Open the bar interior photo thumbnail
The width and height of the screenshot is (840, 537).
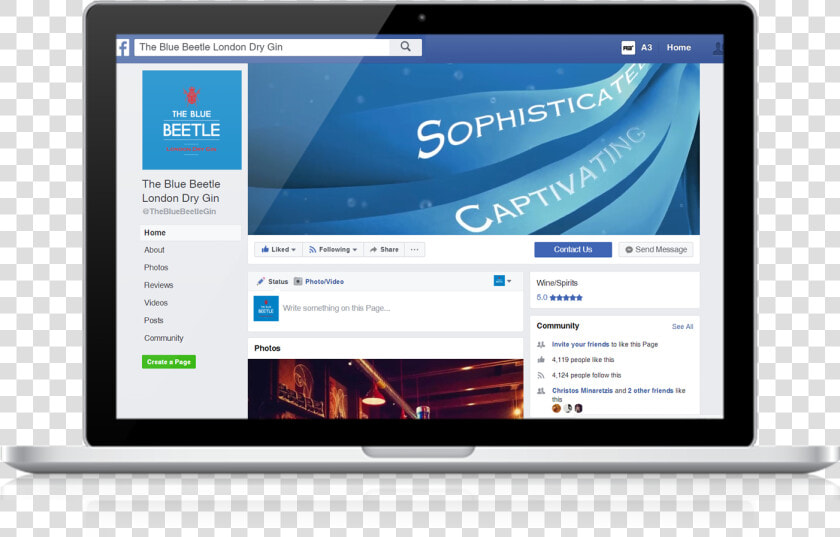coord(385,389)
